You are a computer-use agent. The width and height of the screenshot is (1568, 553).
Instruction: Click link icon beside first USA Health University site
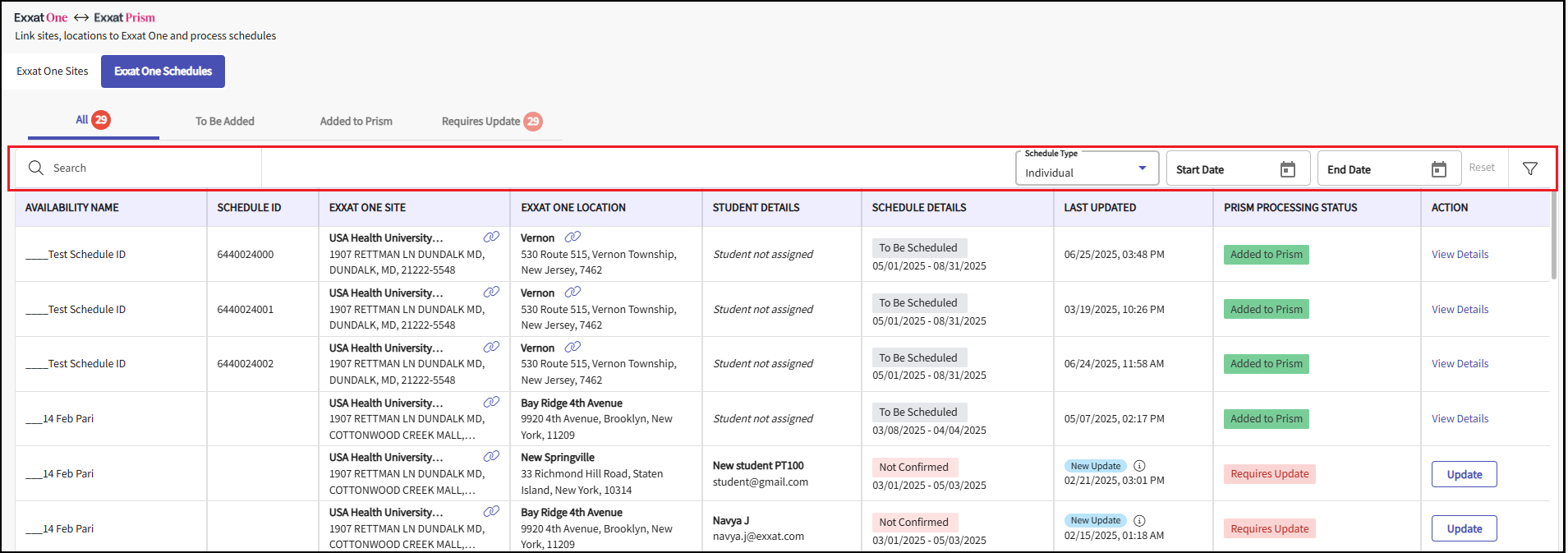click(491, 237)
